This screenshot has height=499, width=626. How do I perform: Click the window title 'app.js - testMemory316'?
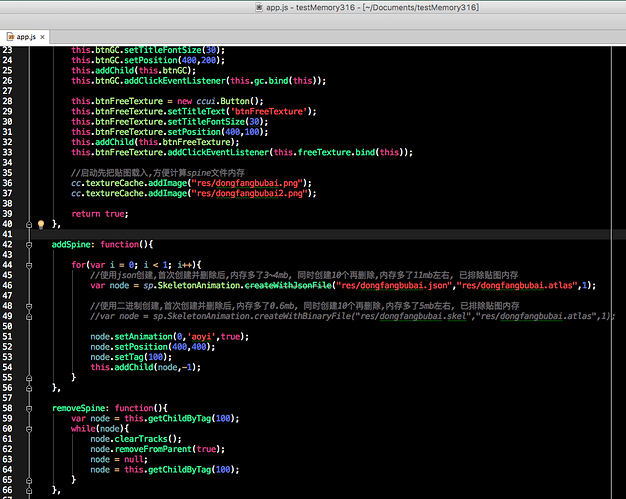tap(311, 7)
